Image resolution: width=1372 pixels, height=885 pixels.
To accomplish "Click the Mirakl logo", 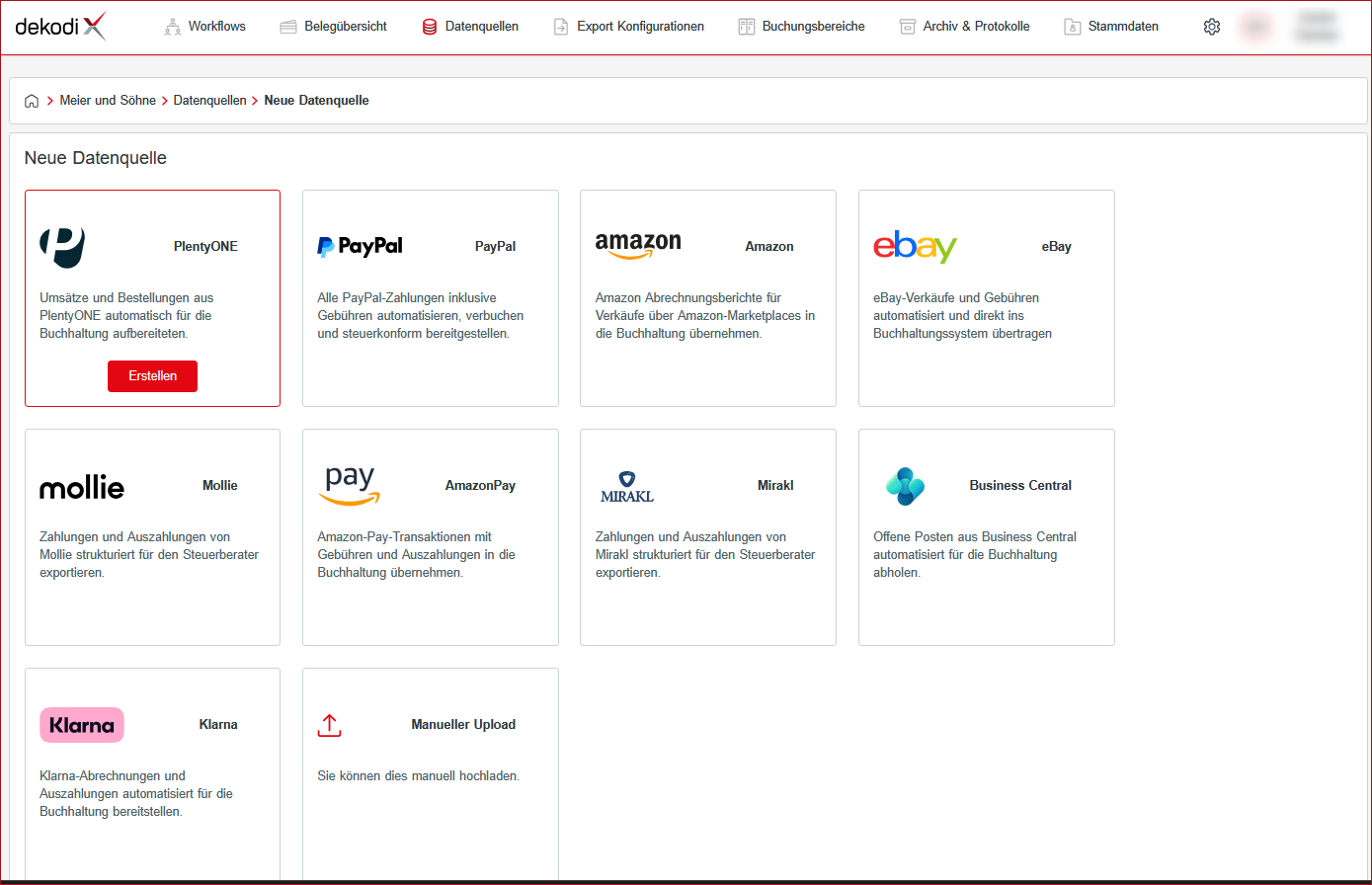I will [x=627, y=486].
